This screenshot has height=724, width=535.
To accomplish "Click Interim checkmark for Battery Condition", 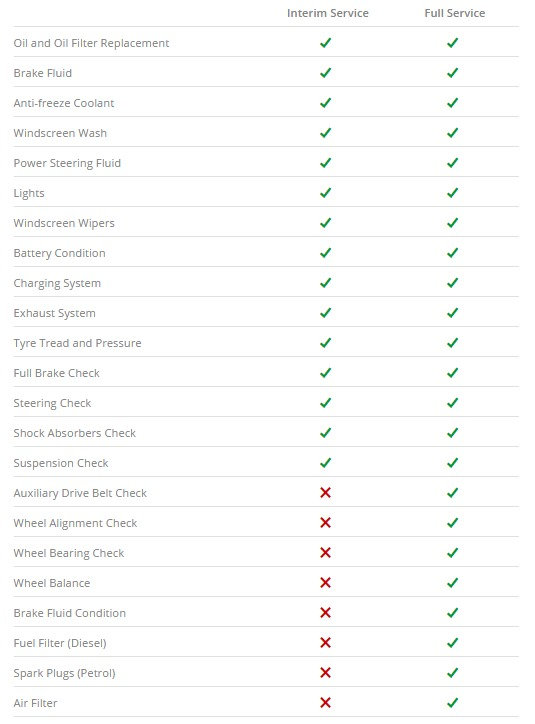I will pyautogui.click(x=325, y=253).
